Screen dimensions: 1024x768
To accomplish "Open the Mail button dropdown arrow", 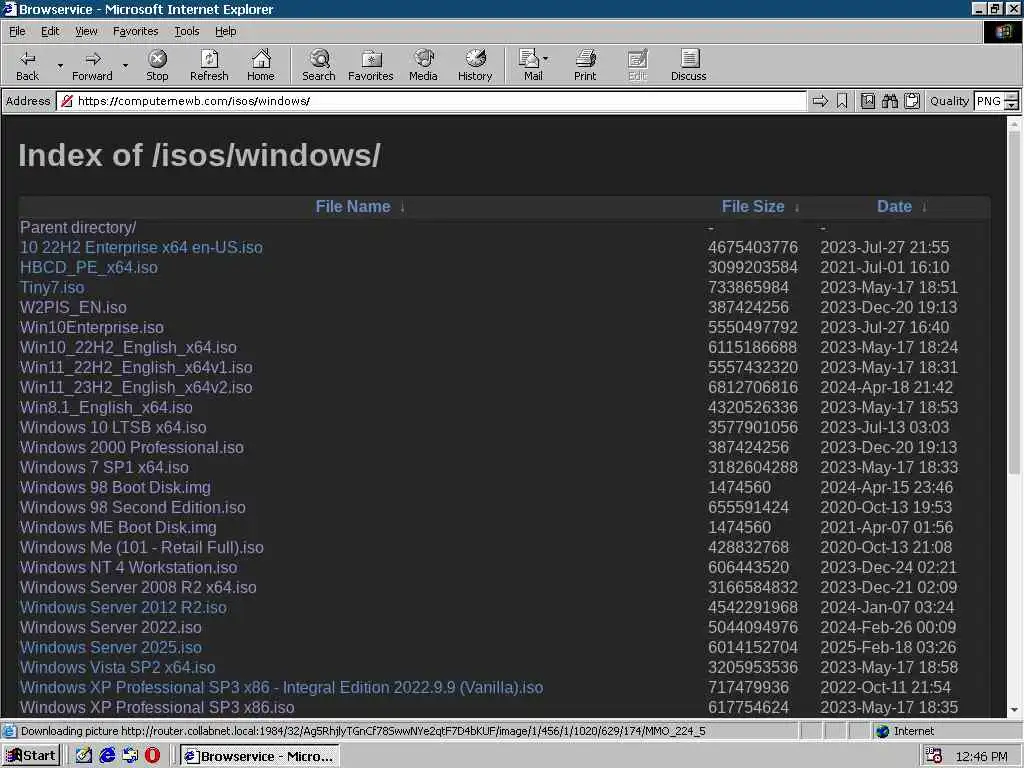I will click(x=546, y=59).
